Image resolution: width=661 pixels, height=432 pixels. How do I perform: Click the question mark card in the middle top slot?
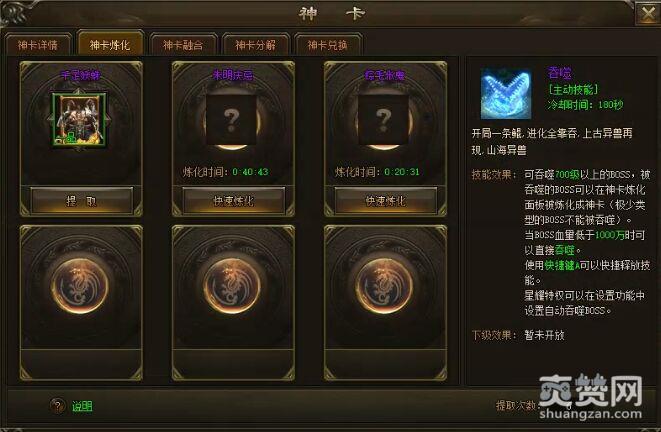point(231,120)
